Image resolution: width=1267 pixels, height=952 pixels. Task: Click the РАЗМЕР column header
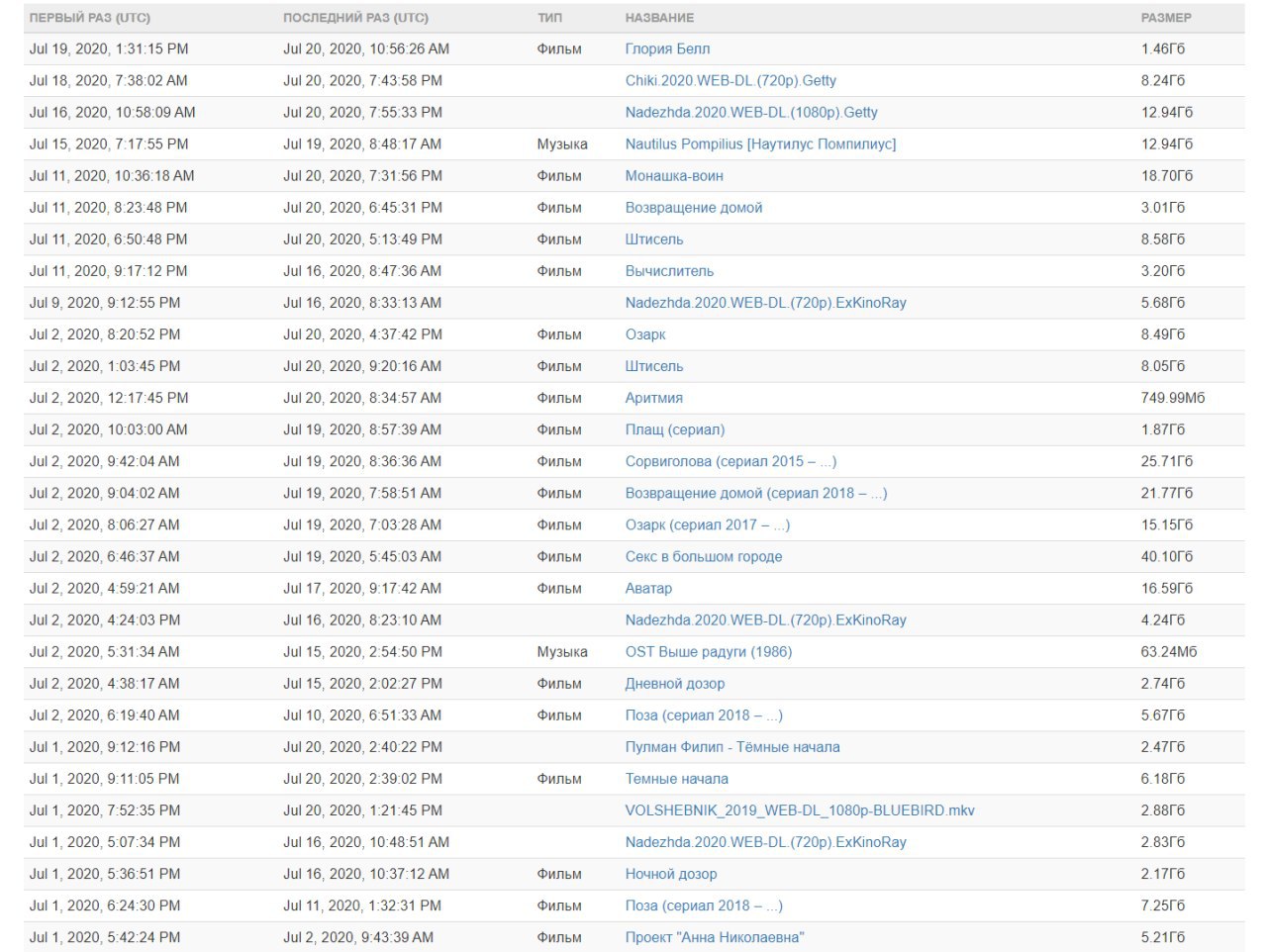(x=1166, y=18)
